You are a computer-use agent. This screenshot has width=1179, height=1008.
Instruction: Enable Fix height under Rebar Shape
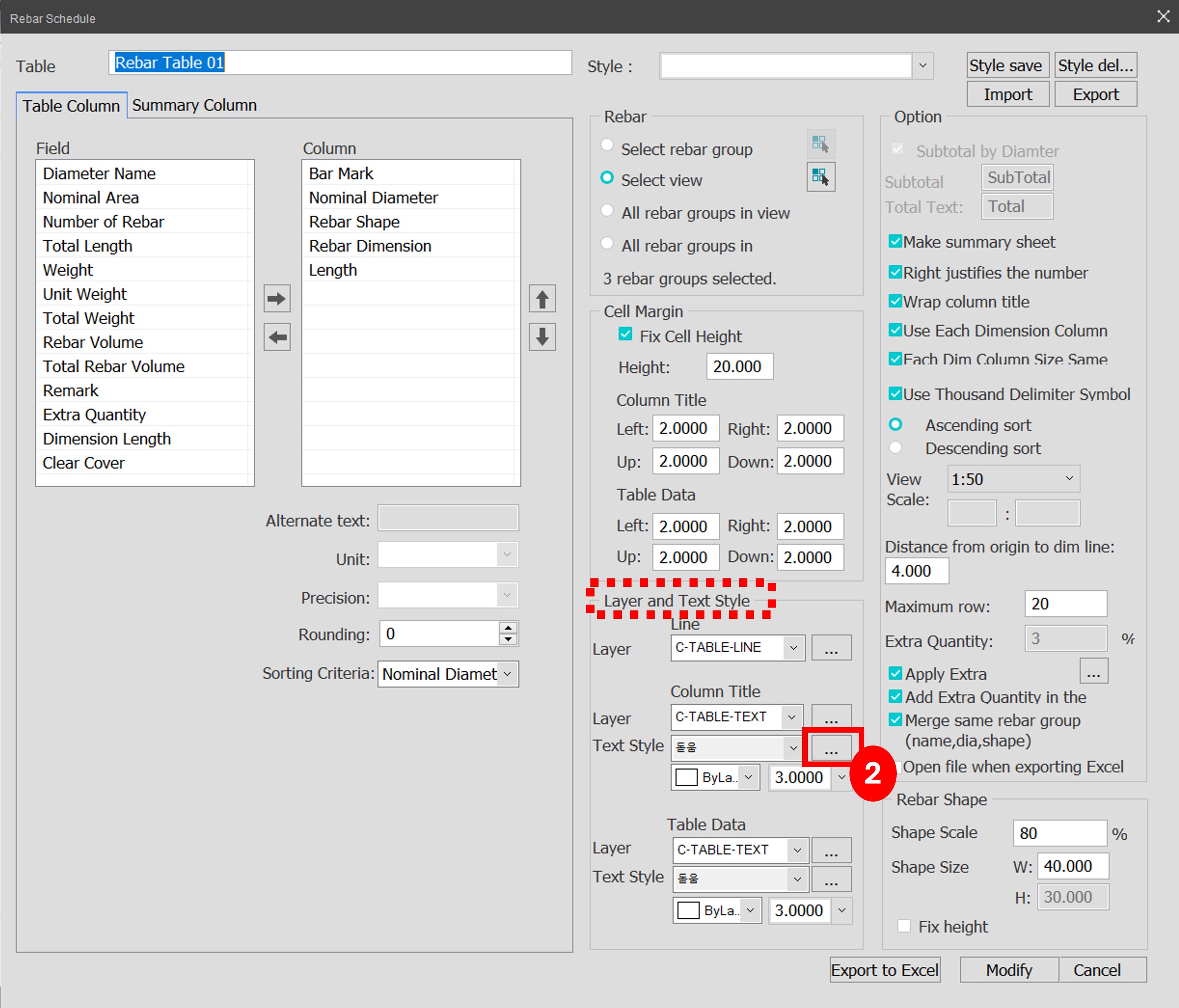tap(904, 926)
